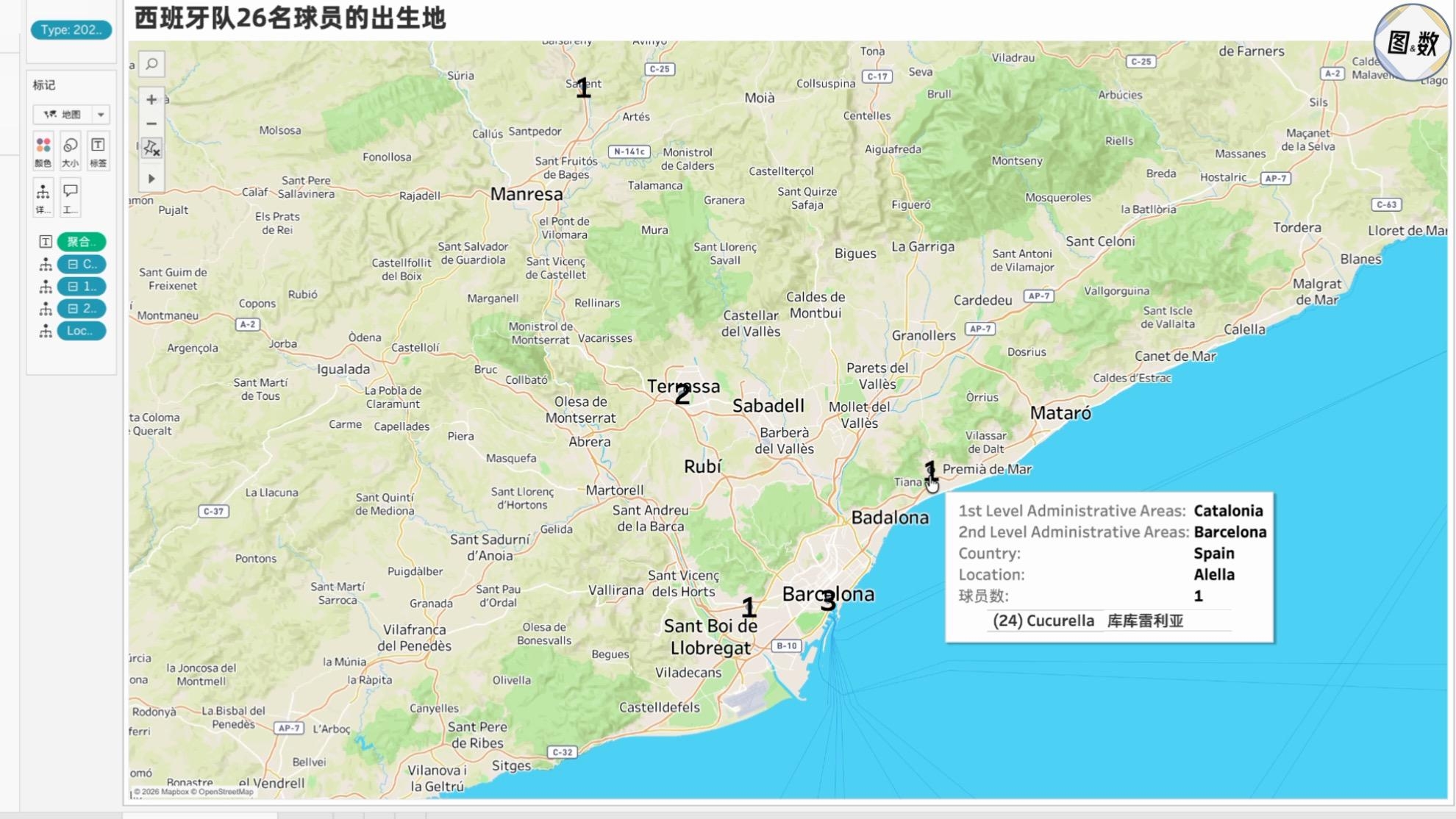
Task: Expand the map toolbar arrow flyout
Action: click(x=151, y=179)
